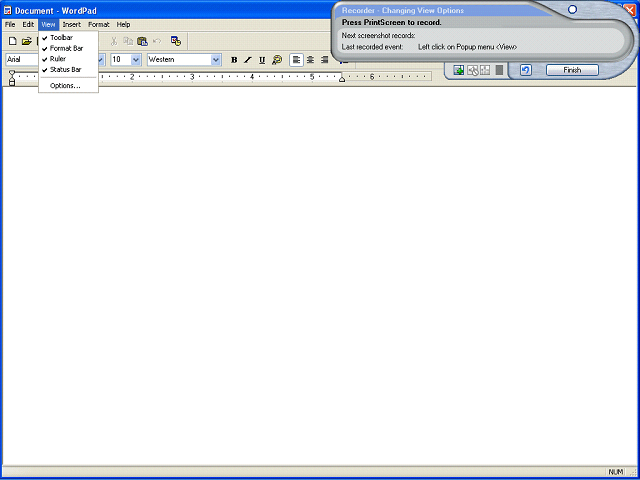This screenshot has height=480, width=640.
Task: Click the Finish button in Recorder
Action: pyautogui.click(x=572, y=70)
